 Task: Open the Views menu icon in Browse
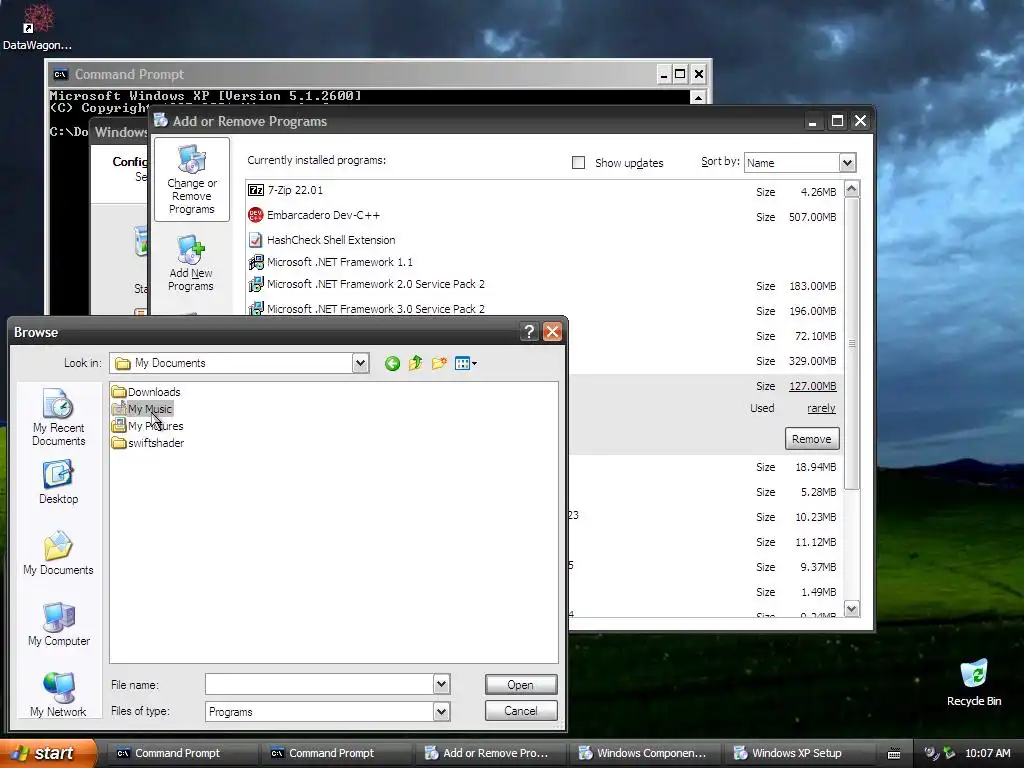tap(466, 363)
